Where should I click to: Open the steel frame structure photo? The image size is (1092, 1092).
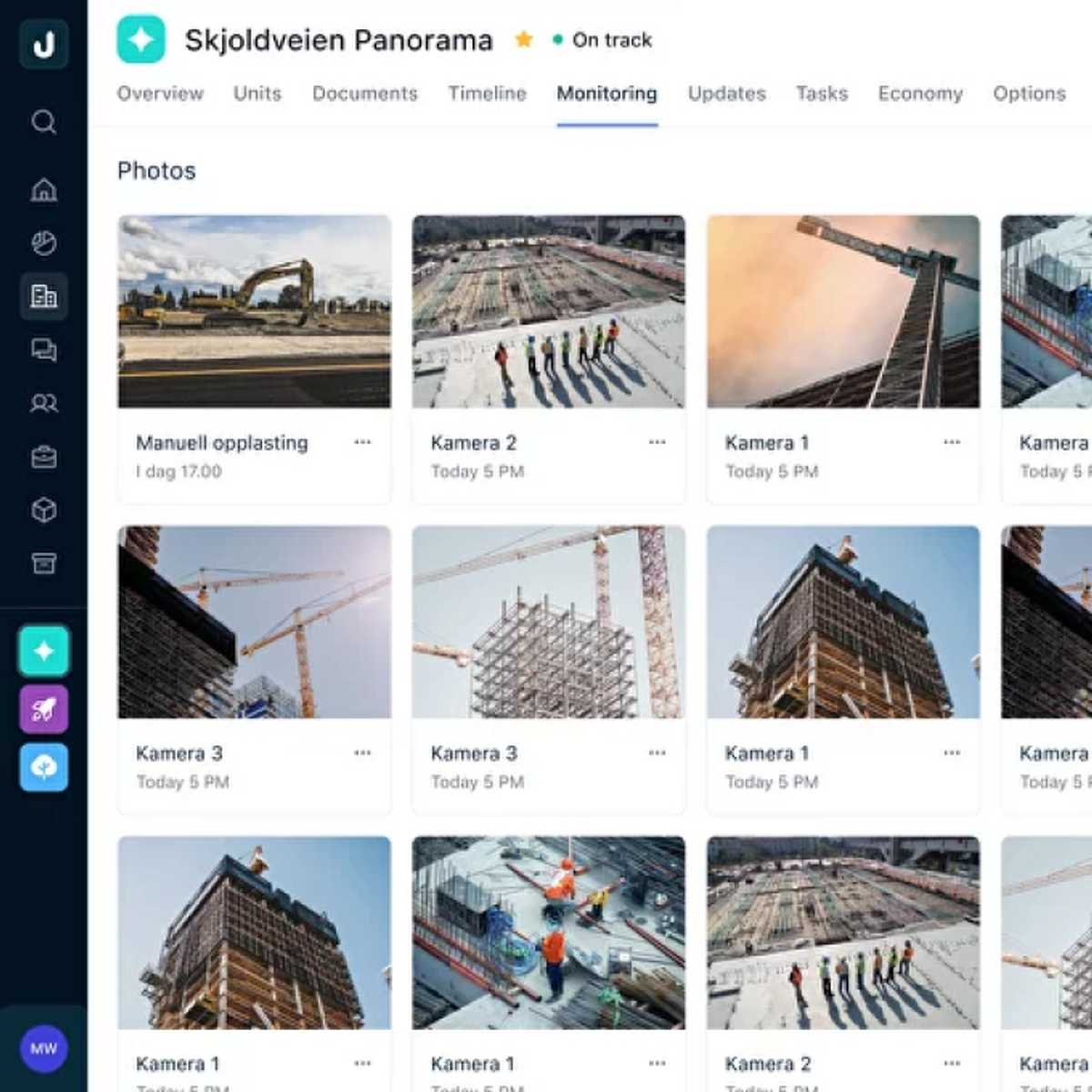coord(549,622)
